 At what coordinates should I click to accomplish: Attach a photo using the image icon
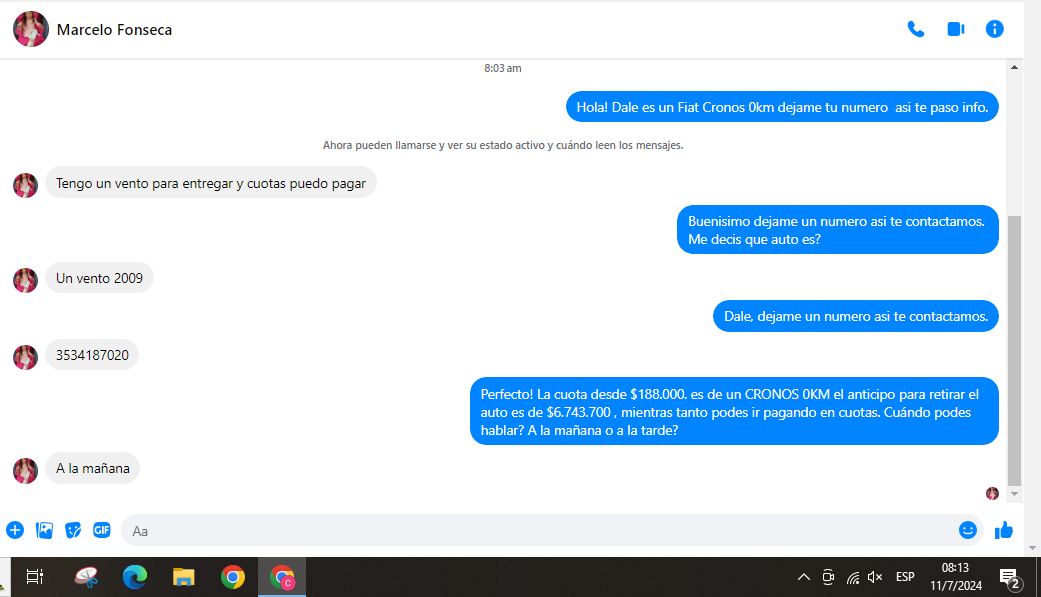click(x=44, y=530)
